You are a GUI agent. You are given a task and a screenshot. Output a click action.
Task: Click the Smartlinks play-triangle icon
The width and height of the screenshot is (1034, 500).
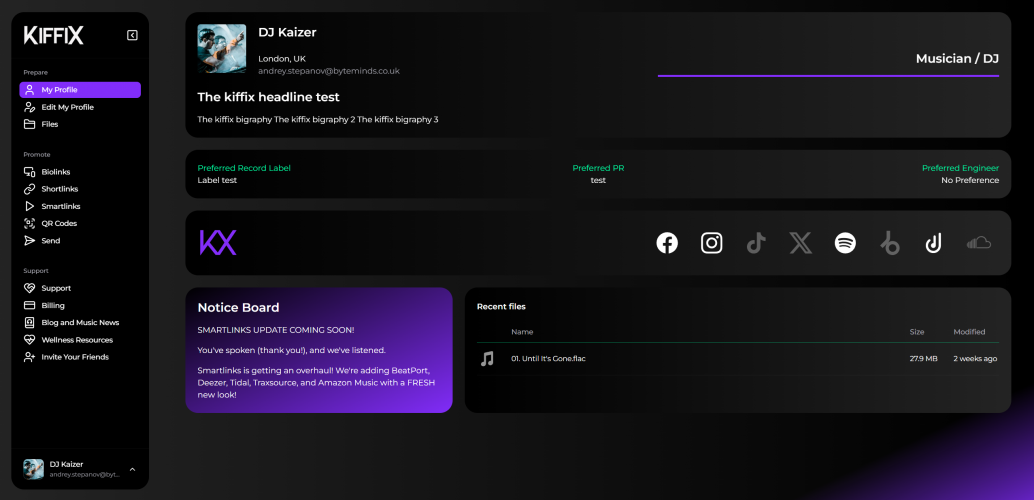(x=30, y=206)
